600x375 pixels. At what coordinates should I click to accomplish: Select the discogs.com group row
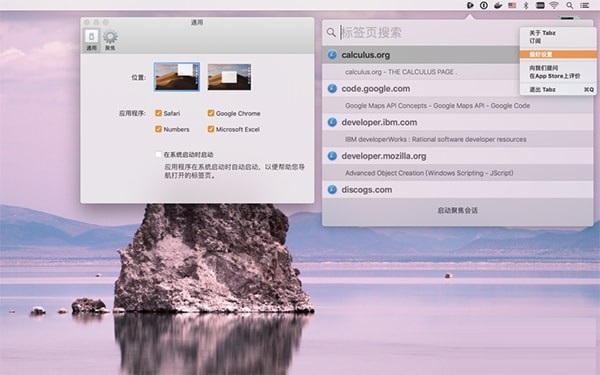tap(458, 190)
